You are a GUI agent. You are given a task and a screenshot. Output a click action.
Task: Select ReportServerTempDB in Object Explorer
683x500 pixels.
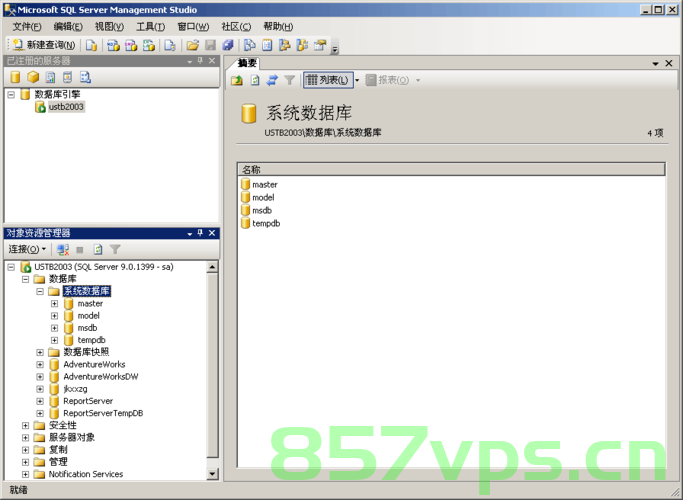click(103, 413)
